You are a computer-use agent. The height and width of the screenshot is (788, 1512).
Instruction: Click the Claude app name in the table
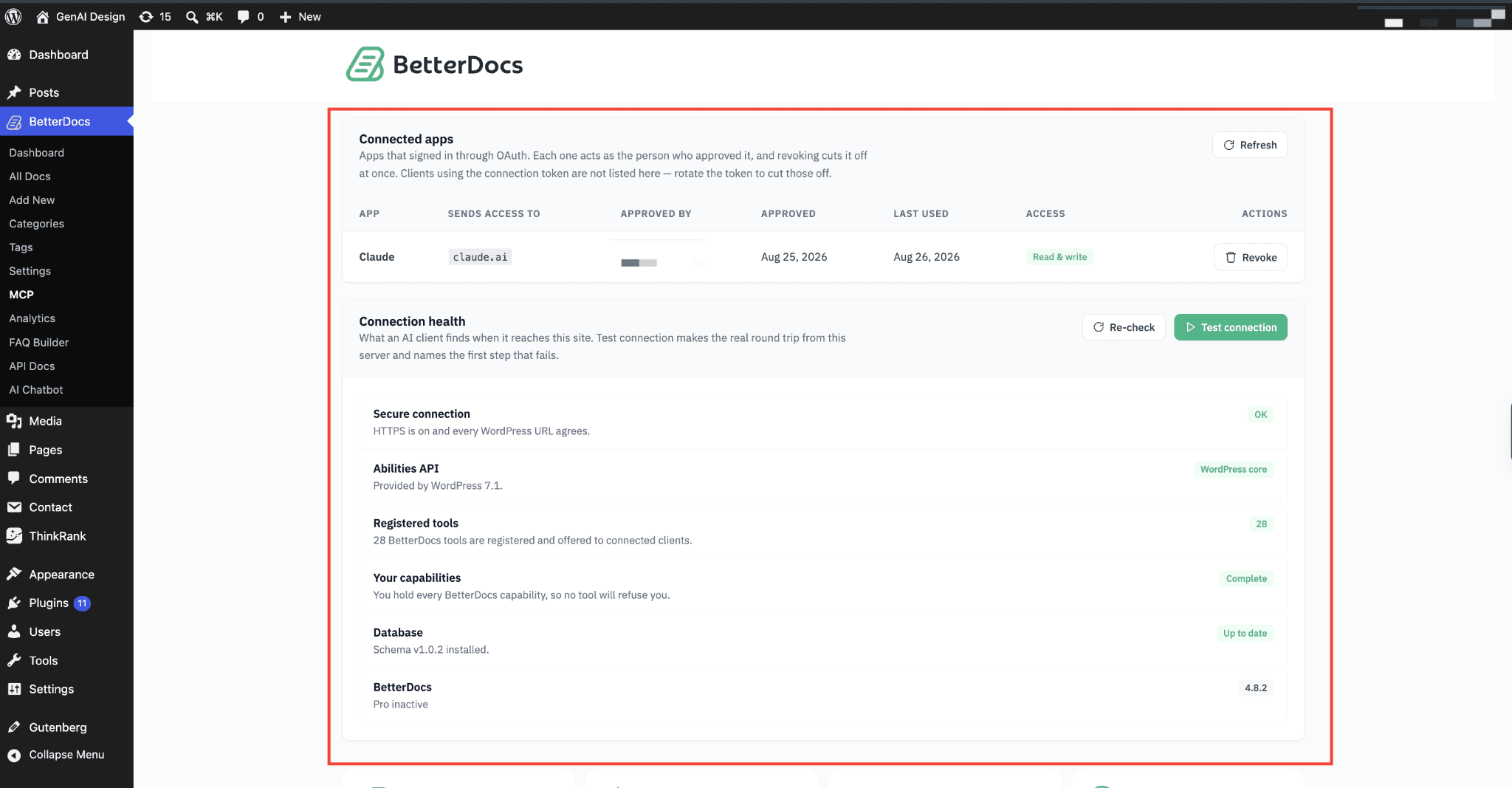pos(377,257)
